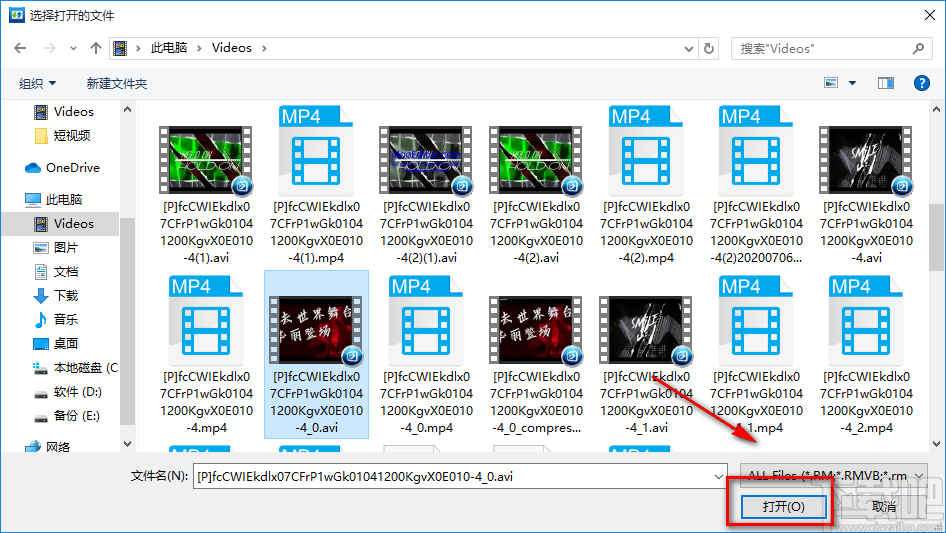Go up one folder level

pyautogui.click(x=95, y=48)
